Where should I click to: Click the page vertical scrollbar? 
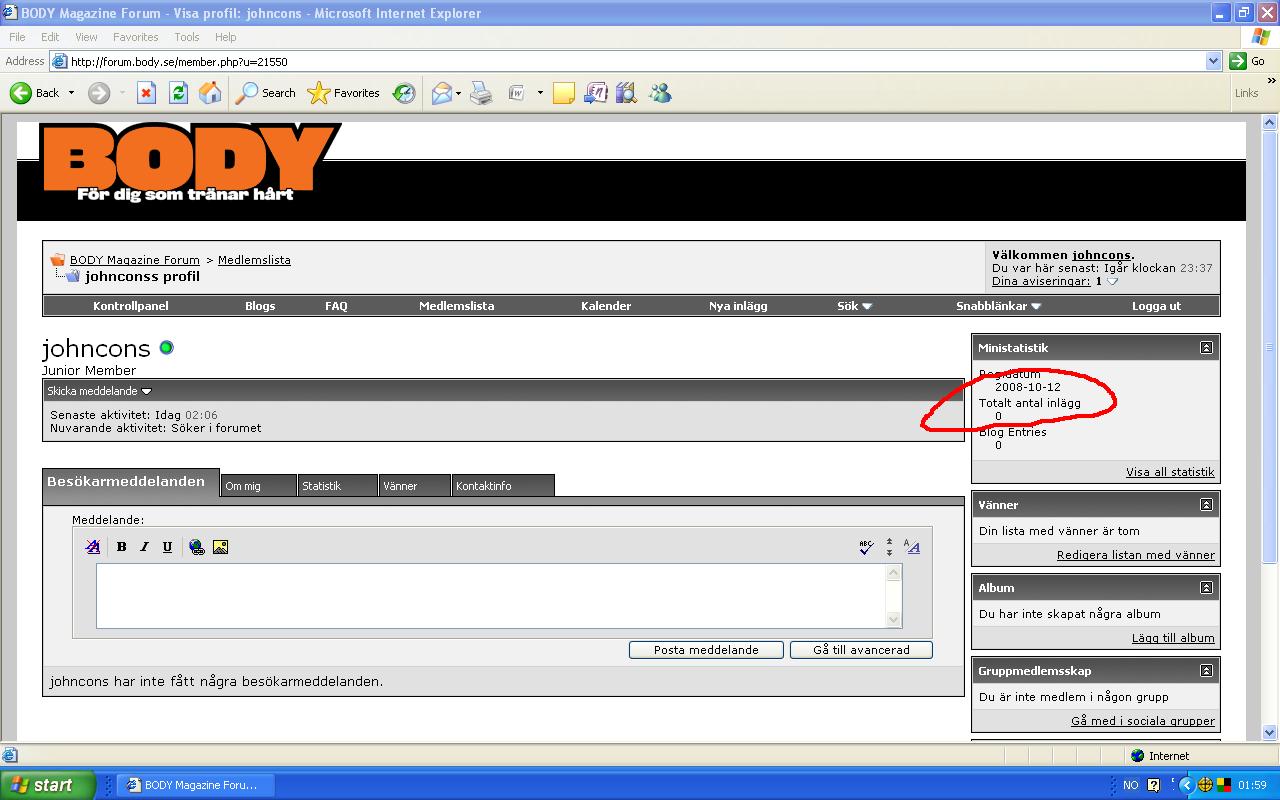[x=1271, y=428]
